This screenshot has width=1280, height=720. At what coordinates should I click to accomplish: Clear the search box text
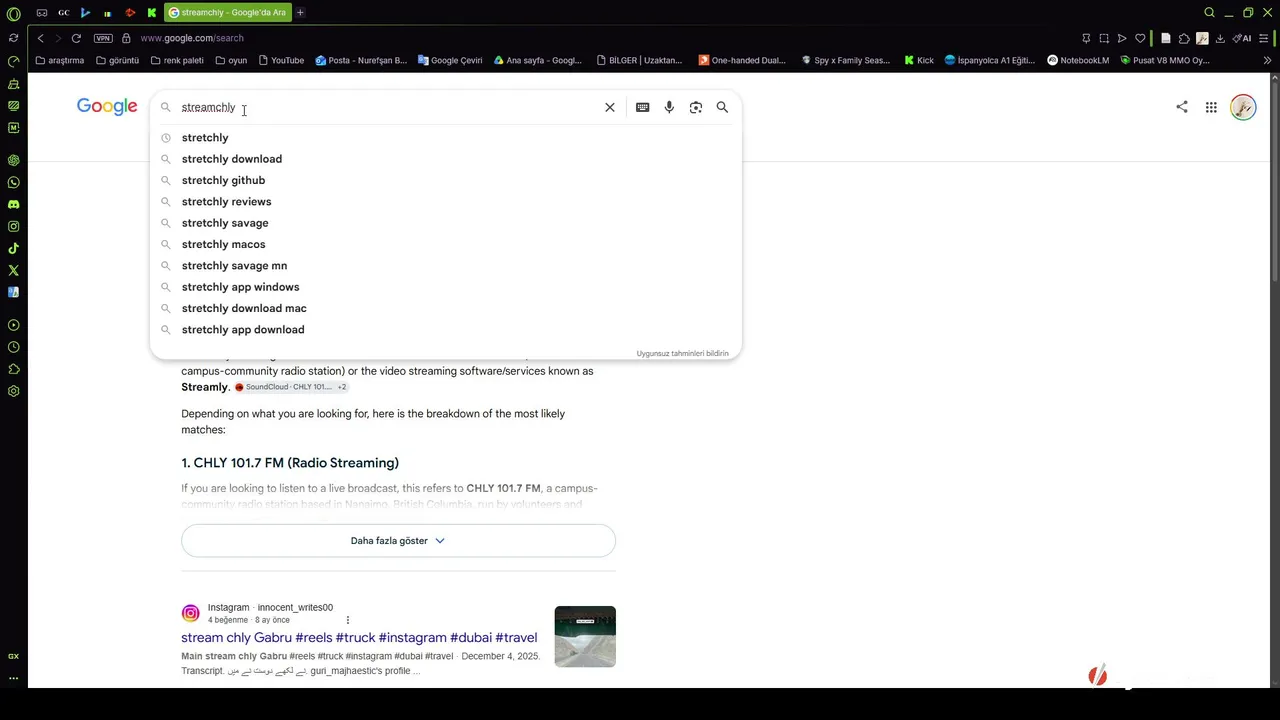pyautogui.click(x=610, y=107)
